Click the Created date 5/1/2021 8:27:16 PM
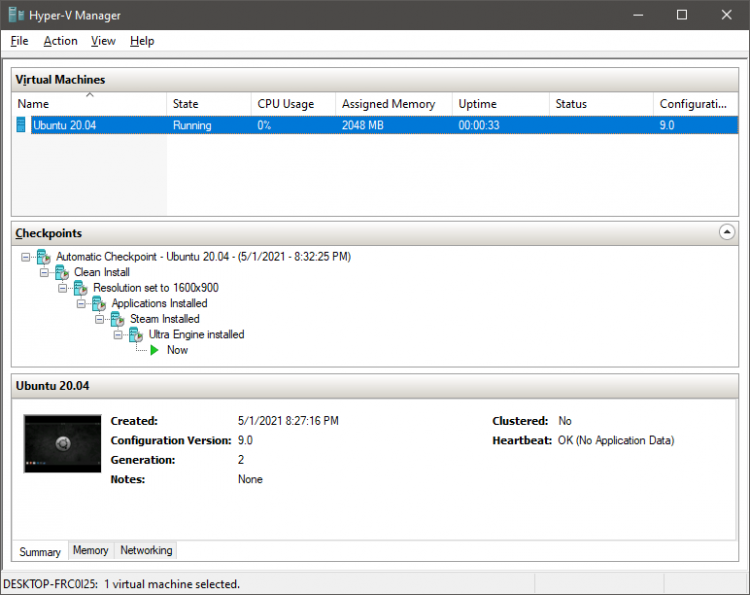 288,421
